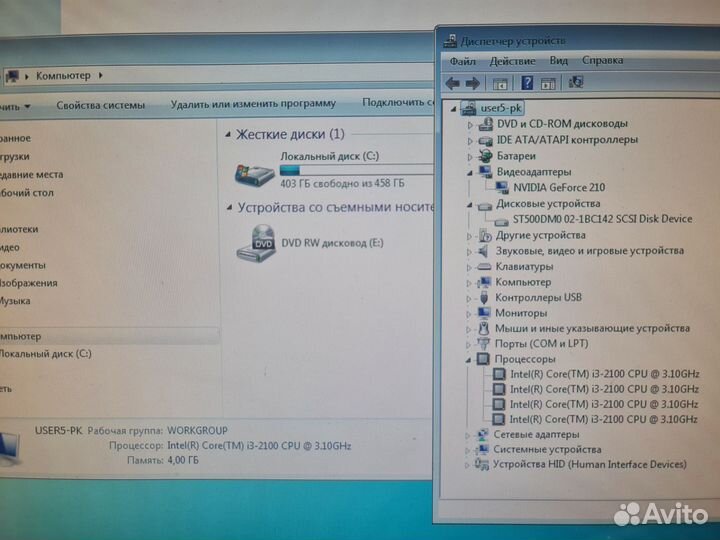The width and height of the screenshot is (720, 540).
Task: Click the Контроллеры USB icon
Action: (x=484, y=298)
